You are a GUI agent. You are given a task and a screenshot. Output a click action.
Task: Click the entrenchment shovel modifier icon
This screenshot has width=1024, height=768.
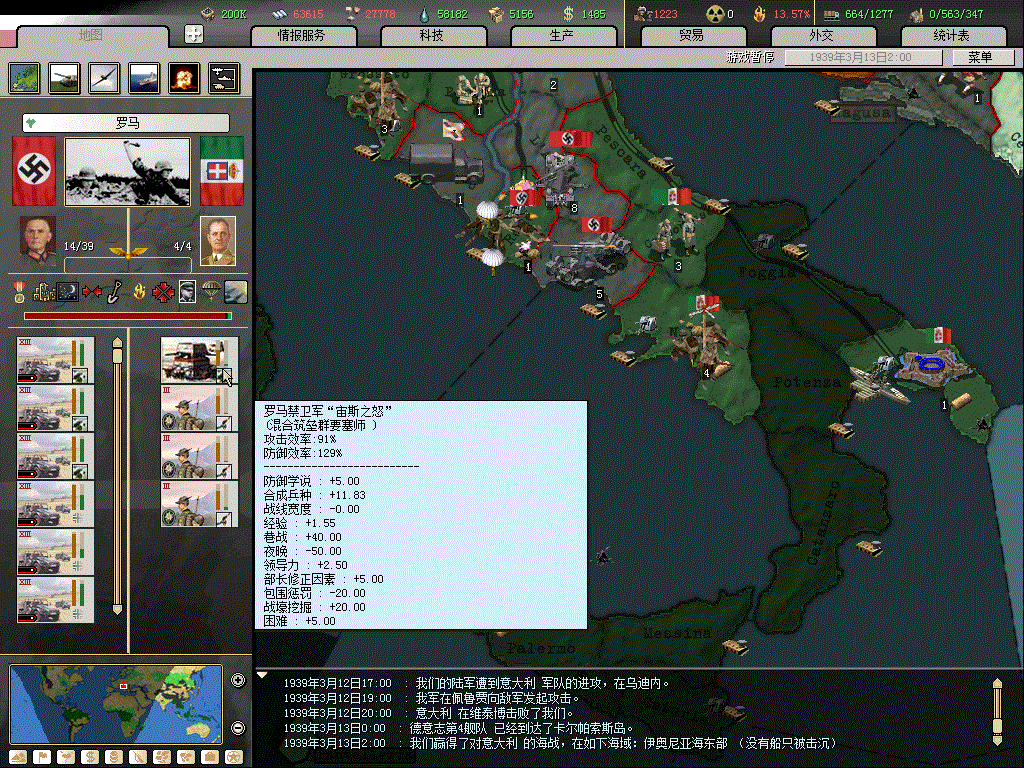click(x=115, y=292)
